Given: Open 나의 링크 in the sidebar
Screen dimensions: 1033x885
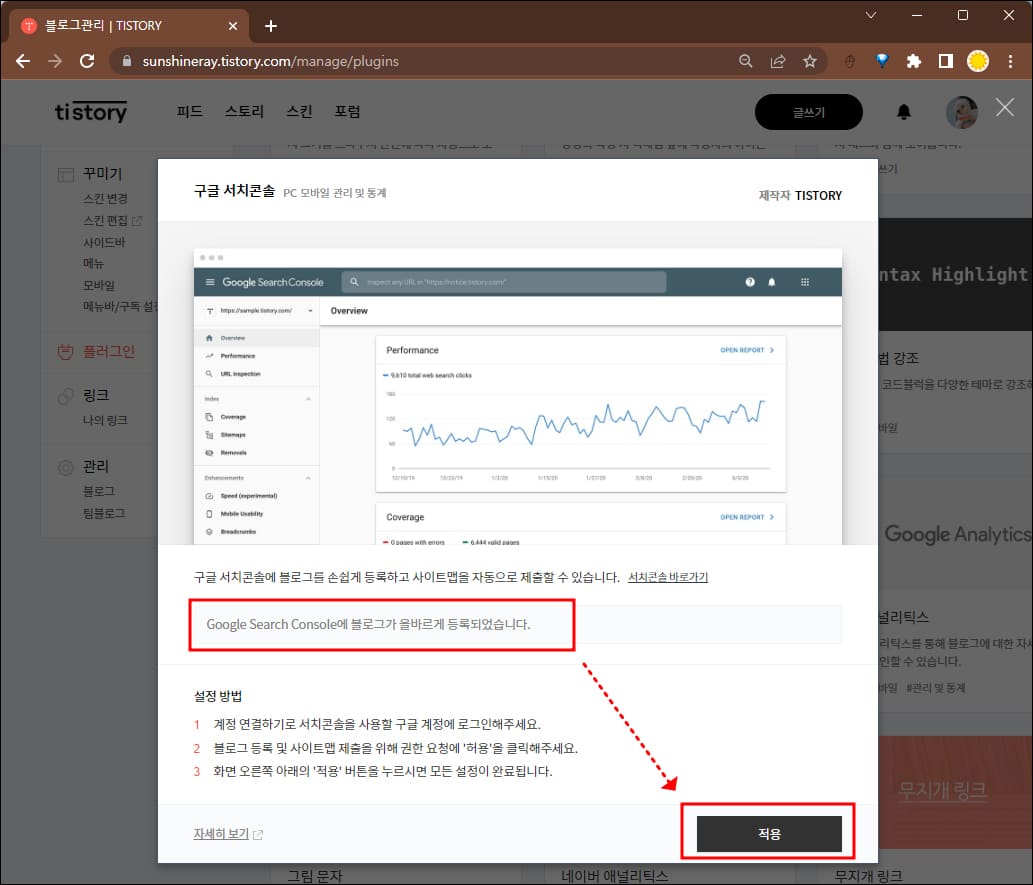Looking at the screenshot, I should (105, 420).
